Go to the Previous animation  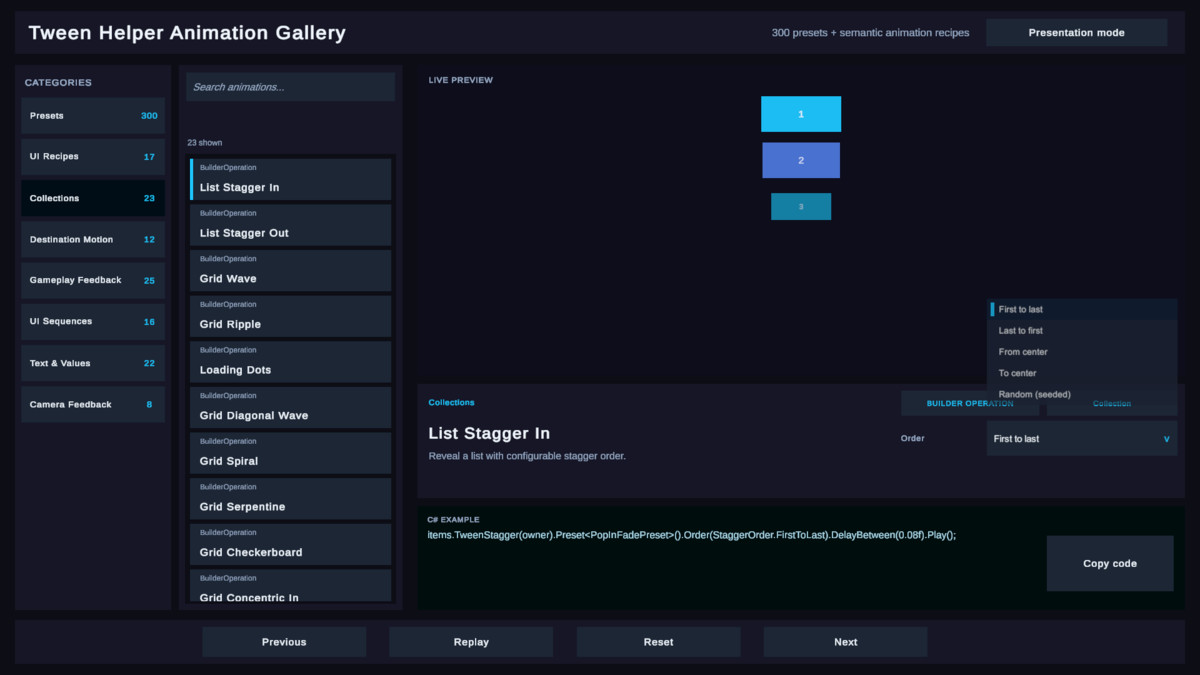[x=284, y=642]
